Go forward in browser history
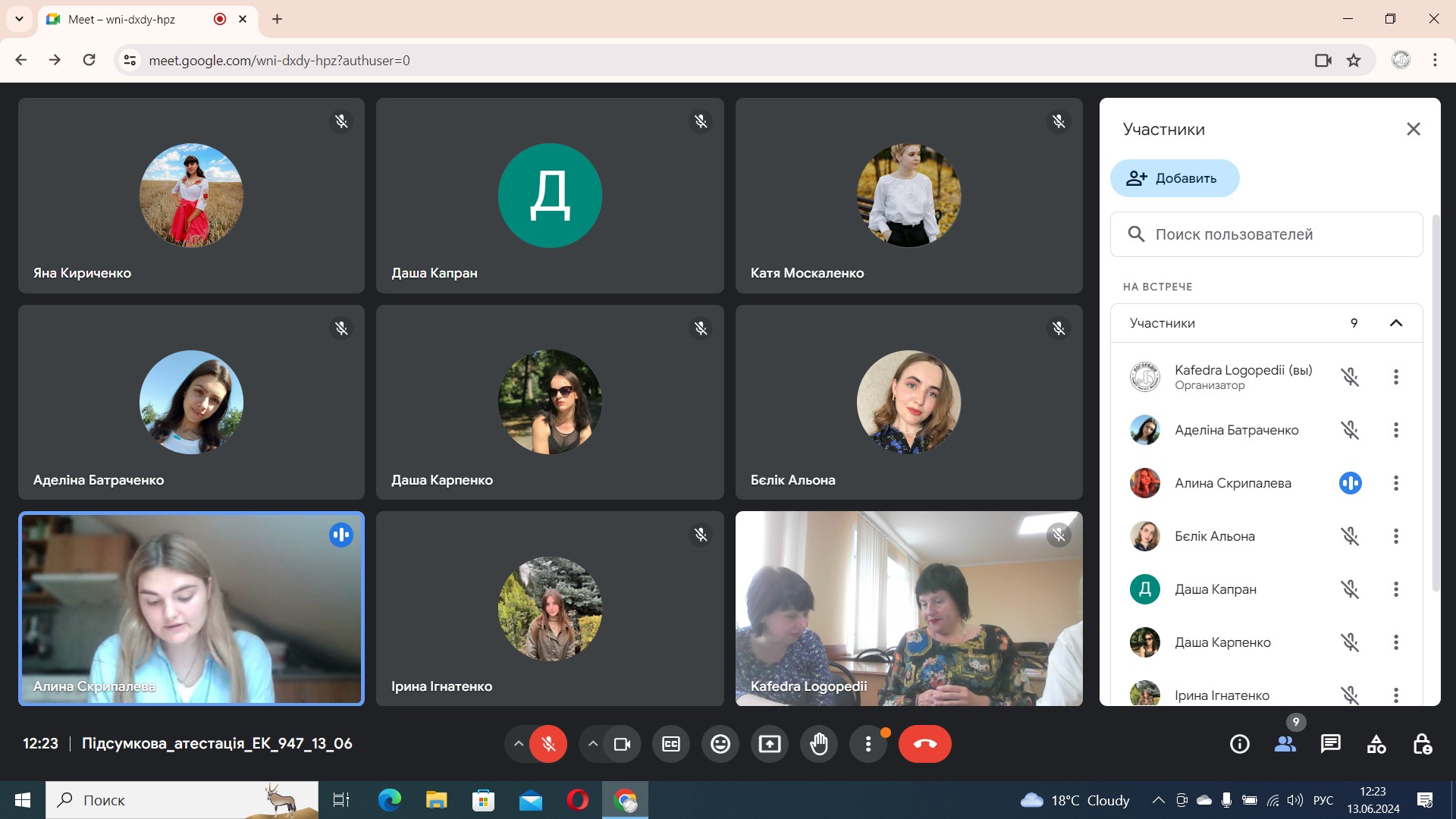 (55, 60)
